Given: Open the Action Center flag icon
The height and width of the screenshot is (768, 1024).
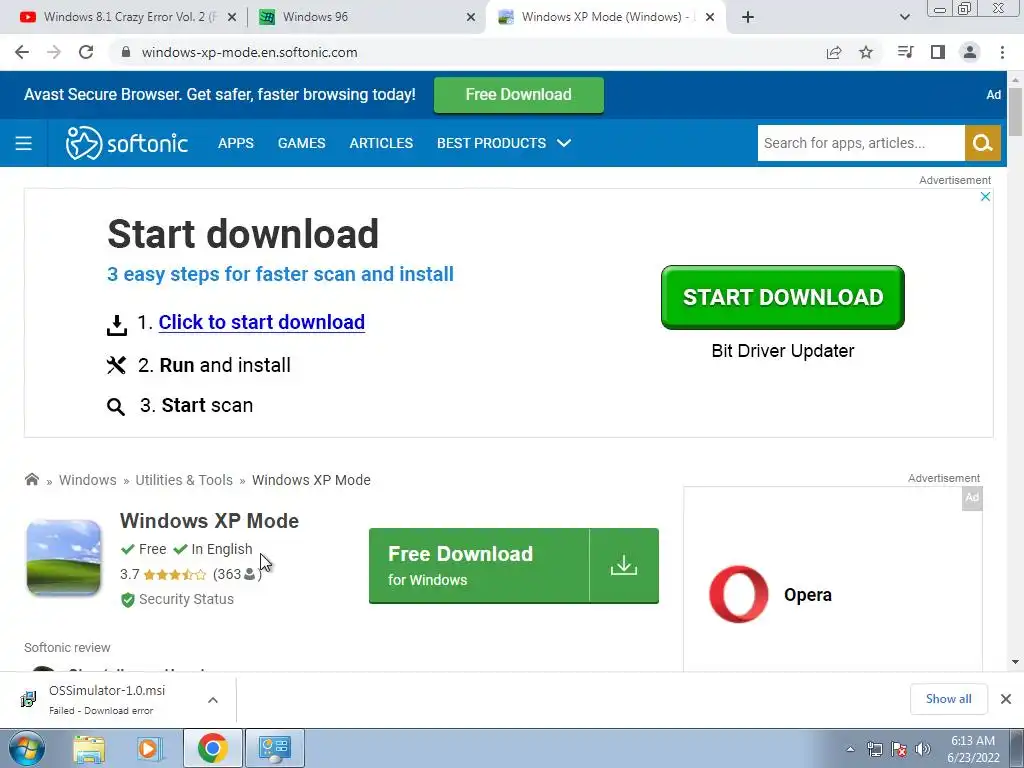Looking at the screenshot, I should coord(899,749).
